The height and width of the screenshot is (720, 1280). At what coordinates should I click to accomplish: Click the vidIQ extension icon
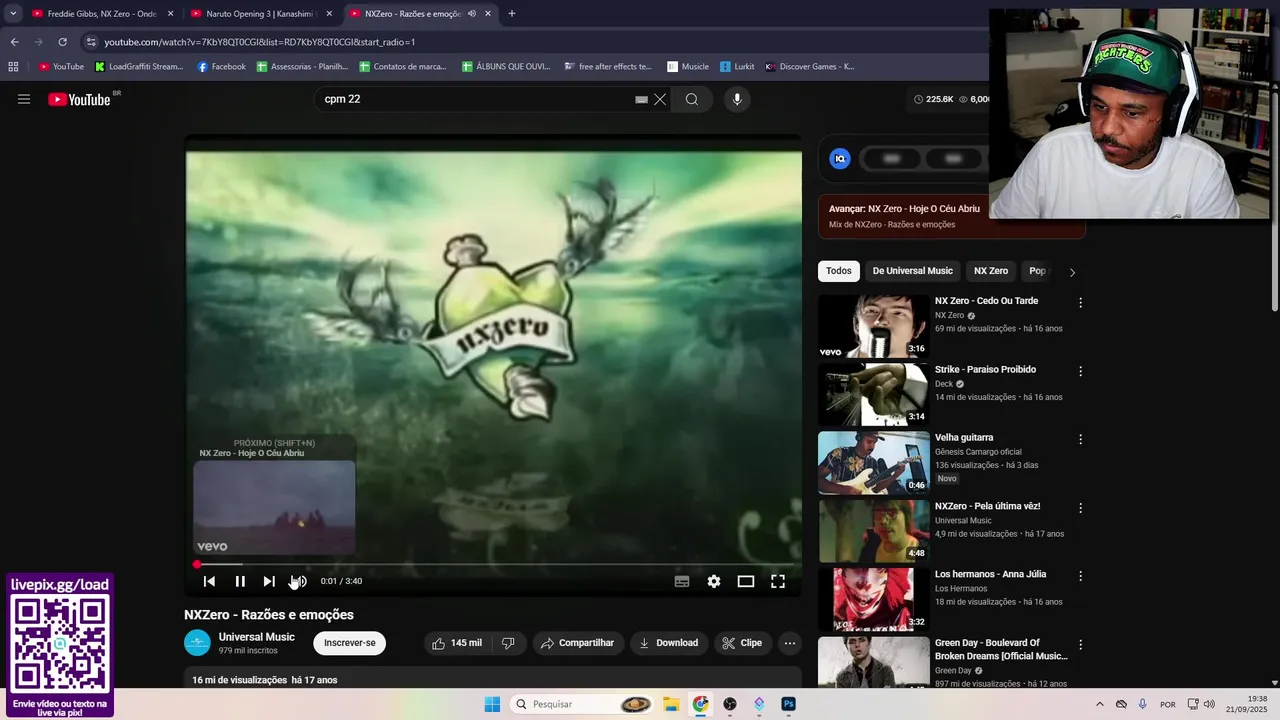(x=840, y=158)
